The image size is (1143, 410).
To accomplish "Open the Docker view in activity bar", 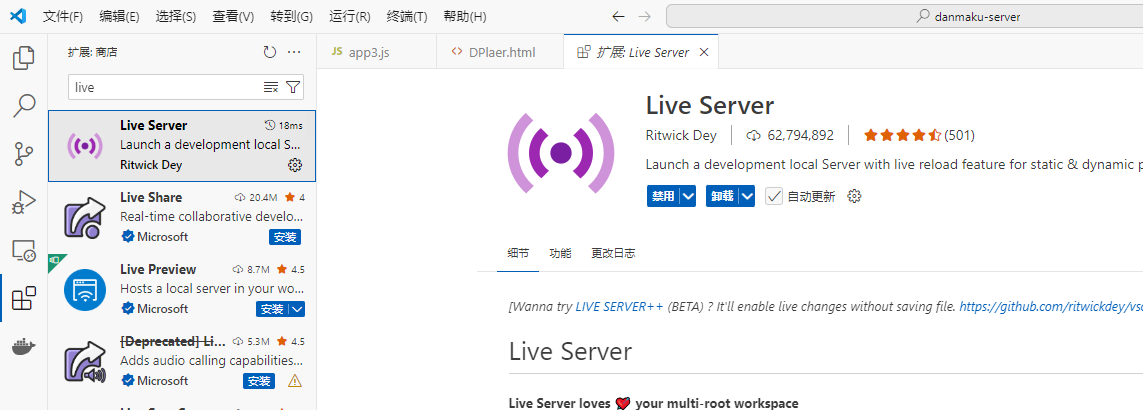I will click(x=24, y=347).
